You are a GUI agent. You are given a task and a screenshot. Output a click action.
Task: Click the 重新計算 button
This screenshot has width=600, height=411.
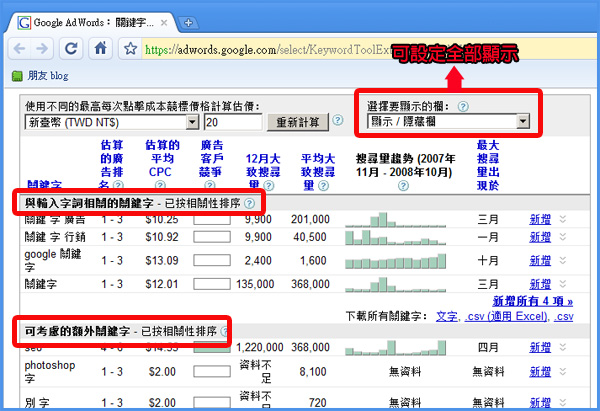[298, 122]
